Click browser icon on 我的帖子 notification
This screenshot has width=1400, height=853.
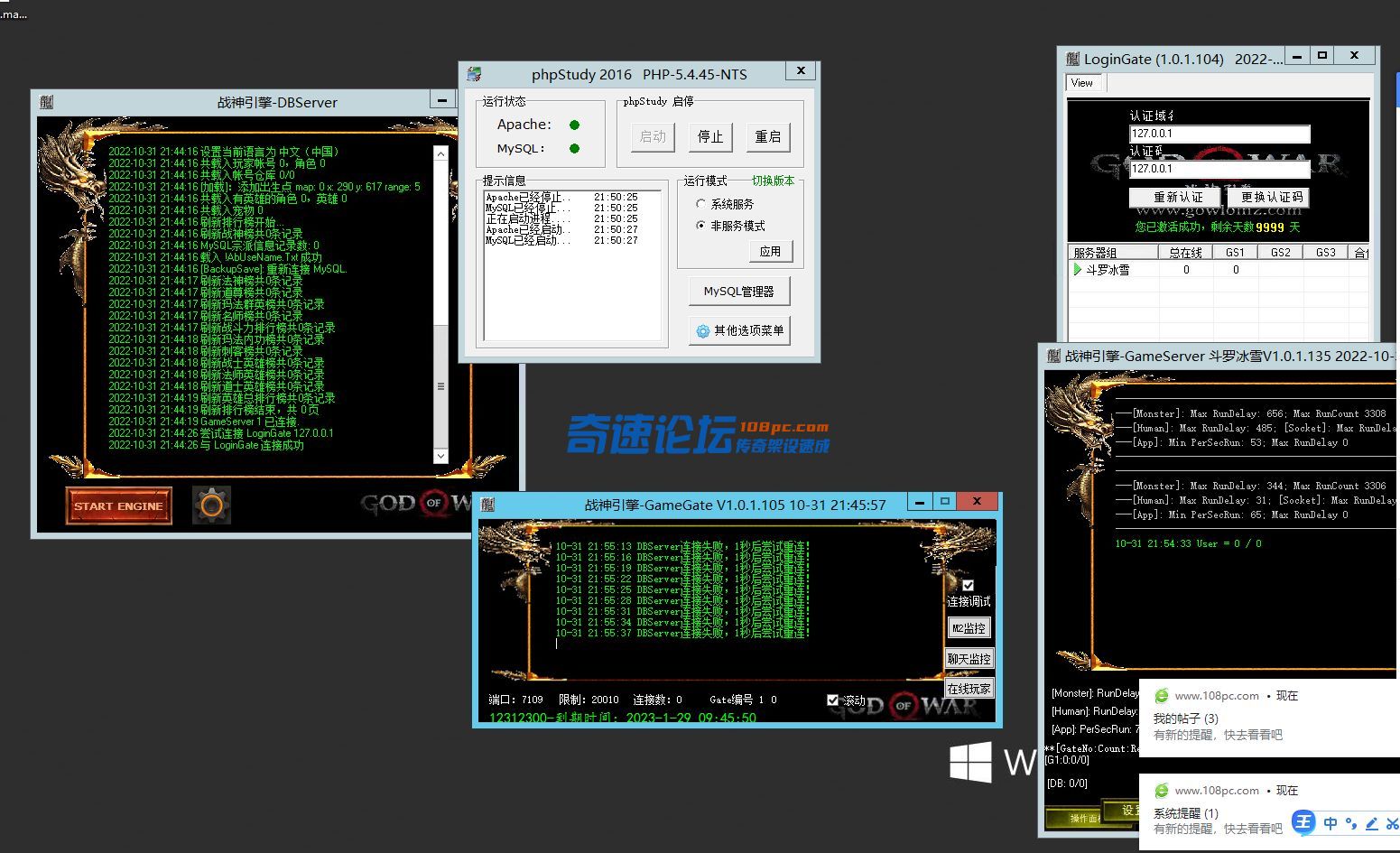1162,696
